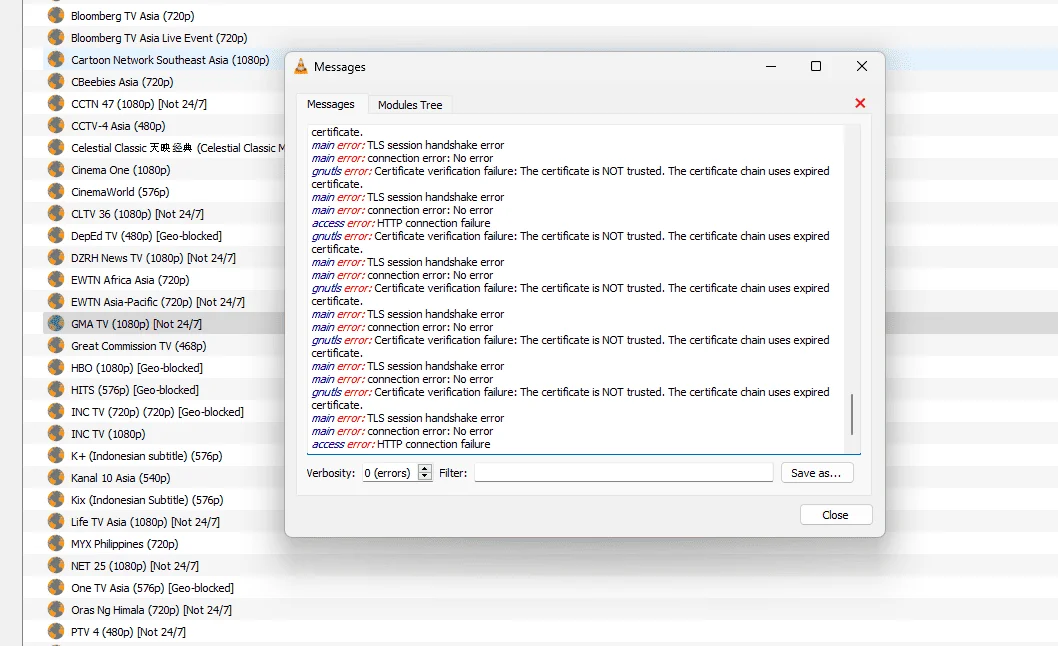The height and width of the screenshot is (646, 1058).
Task: Click the globe icon beside HBO (1080p)
Action: pyautogui.click(x=56, y=367)
